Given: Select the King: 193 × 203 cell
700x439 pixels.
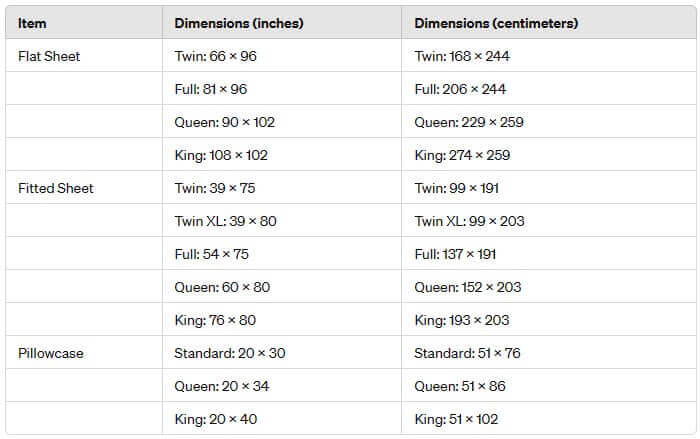Looking at the screenshot, I should coord(462,320).
